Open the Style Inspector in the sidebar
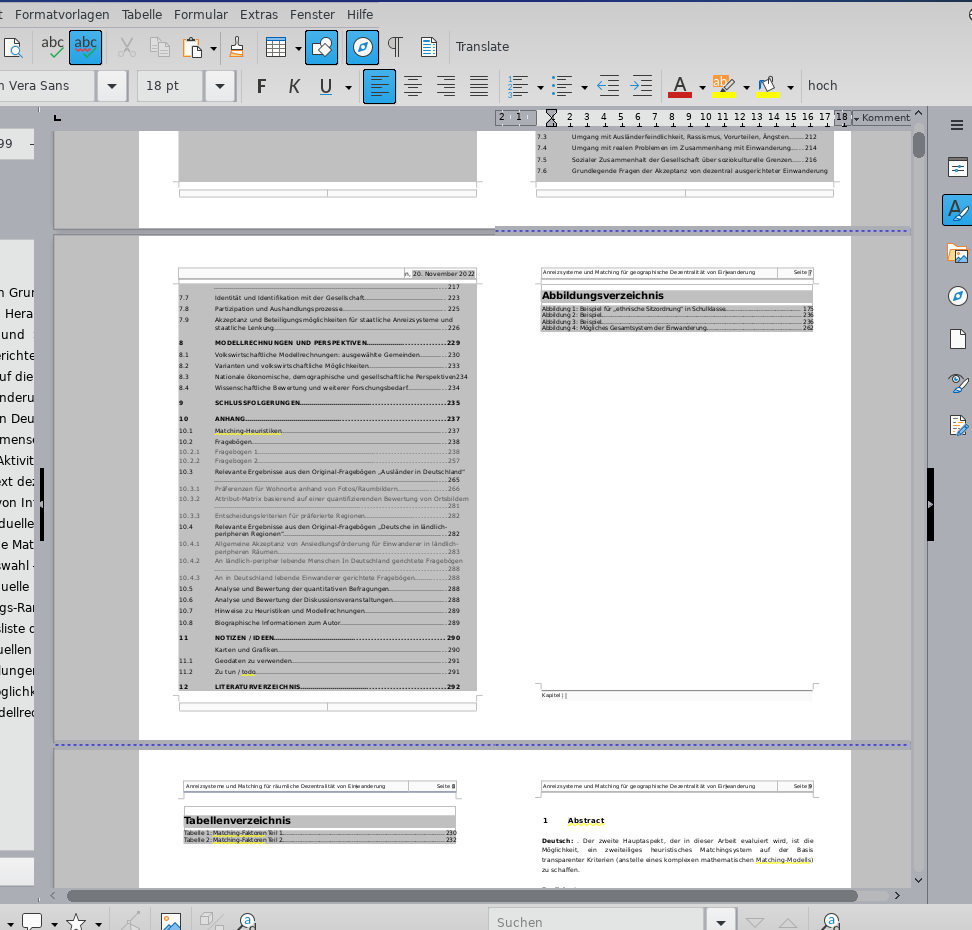This screenshot has height=930, width=972. coord(958,383)
